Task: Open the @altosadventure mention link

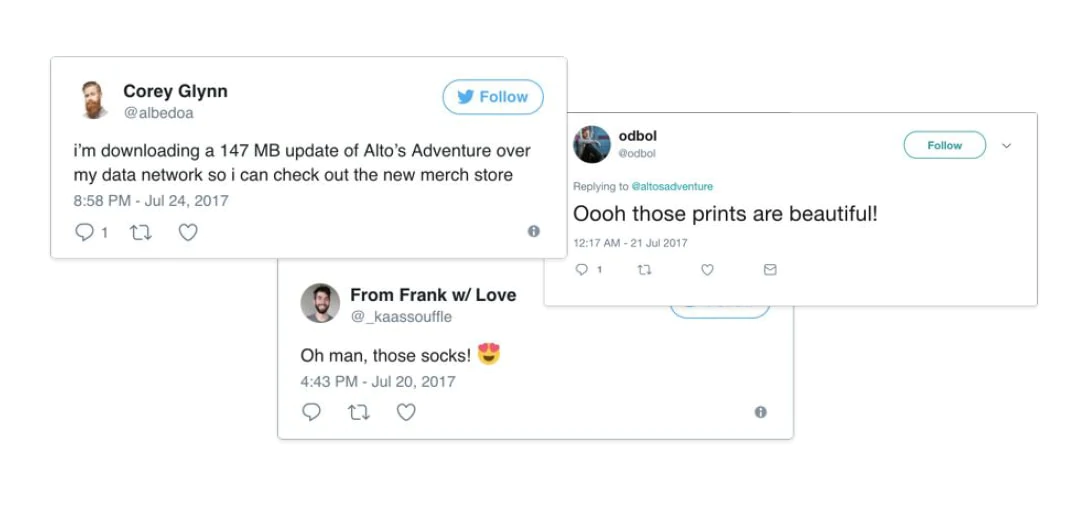Action: (x=672, y=187)
